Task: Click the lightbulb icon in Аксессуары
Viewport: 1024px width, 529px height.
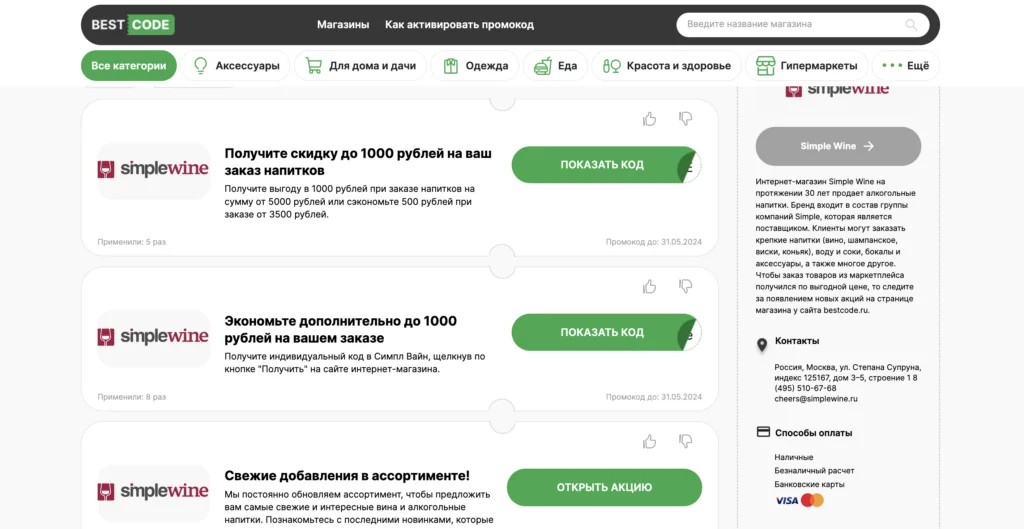Action: (x=200, y=65)
